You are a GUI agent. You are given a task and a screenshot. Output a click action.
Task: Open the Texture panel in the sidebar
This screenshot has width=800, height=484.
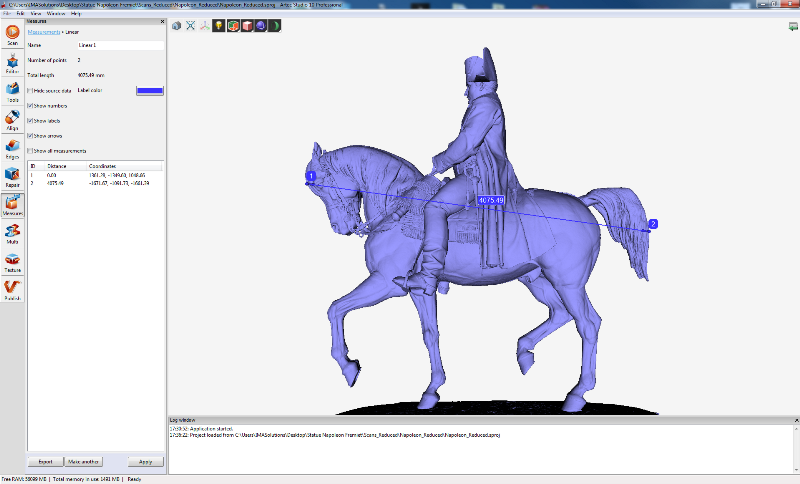[12, 262]
